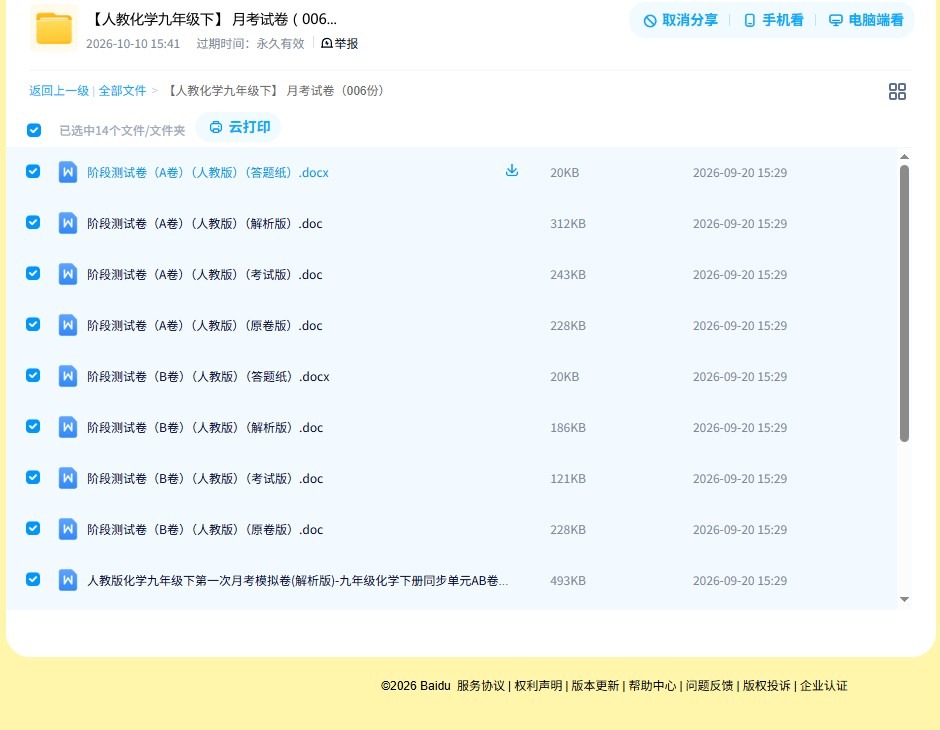Image resolution: width=940 pixels, height=730 pixels.
Task: Open 阶段测试卷（A卷）（人教版）（原卷版）.doc
Action: coord(204,325)
